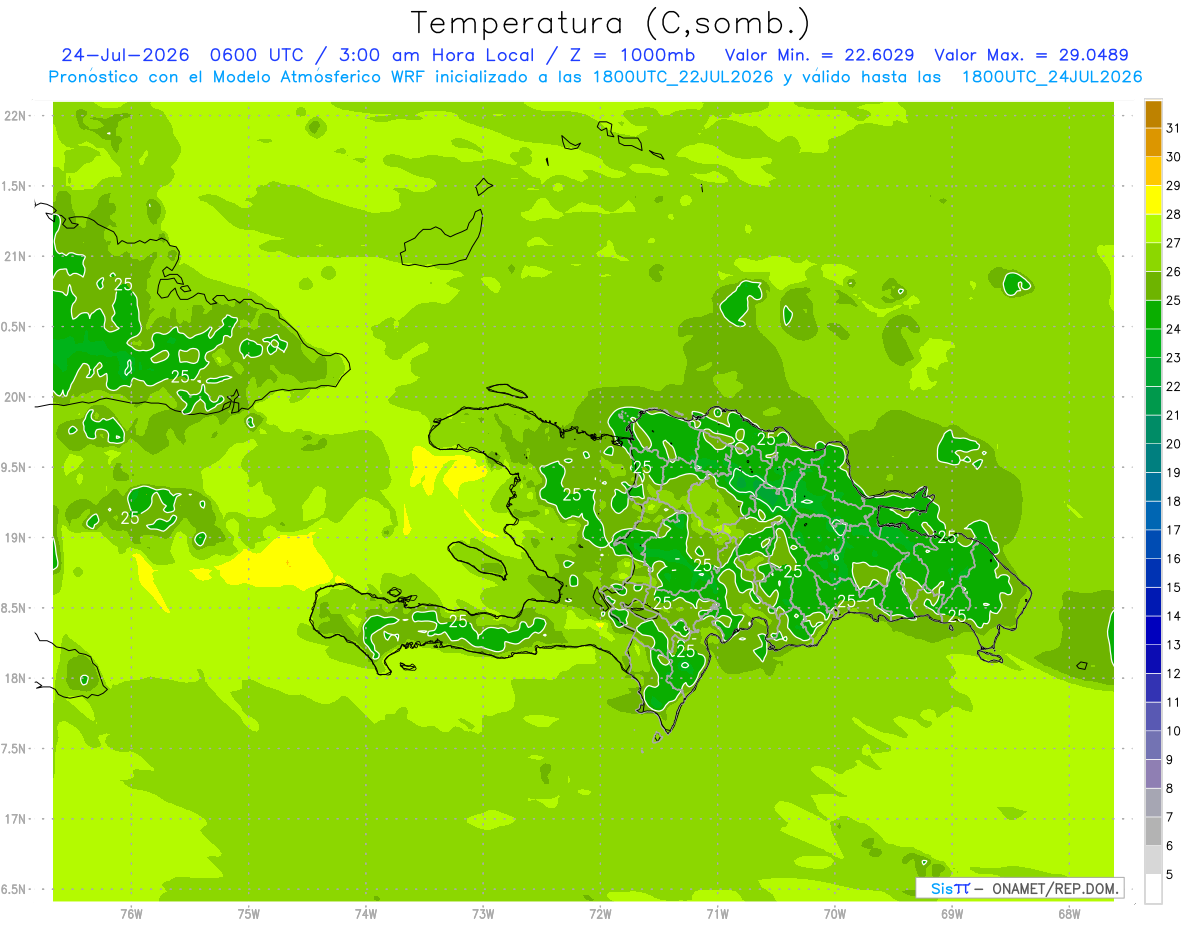Click the "21N" latitude label
The height and width of the screenshot is (927, 1200).
point(16,256)
